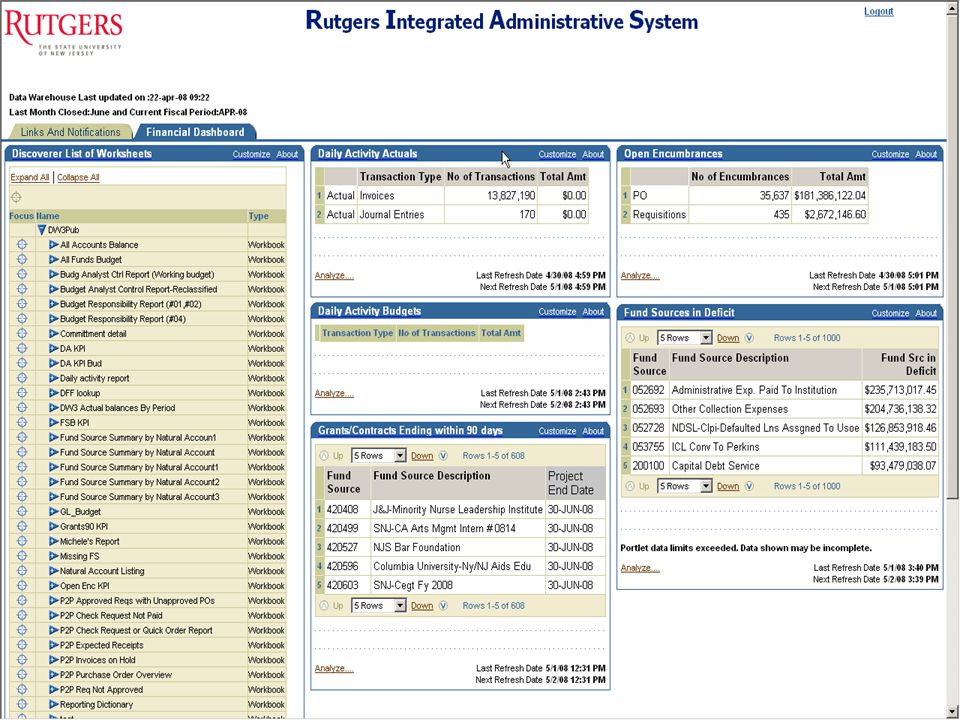Image resolution: width=960 pixels, height=720 pixels.
Task: Open P2P Approved Reqs with Unapproved POs row
Action: [148, 601]
